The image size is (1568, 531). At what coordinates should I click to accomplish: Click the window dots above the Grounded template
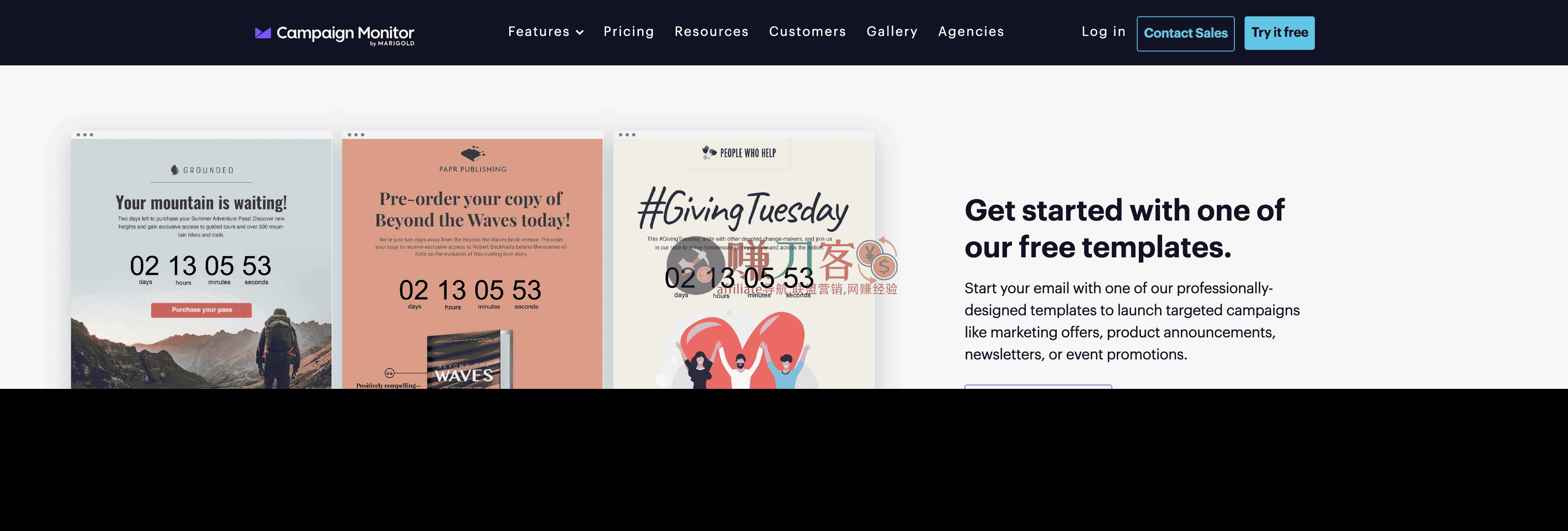click(85, 134)
